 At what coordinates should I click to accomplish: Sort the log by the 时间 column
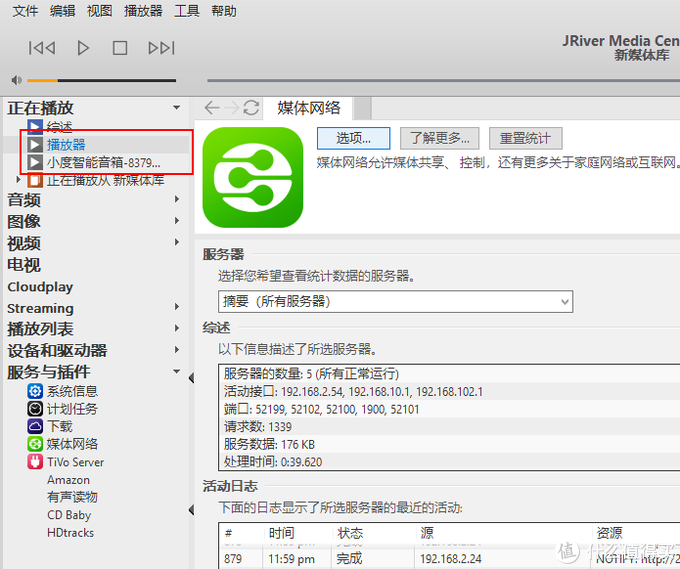point(298,533)
